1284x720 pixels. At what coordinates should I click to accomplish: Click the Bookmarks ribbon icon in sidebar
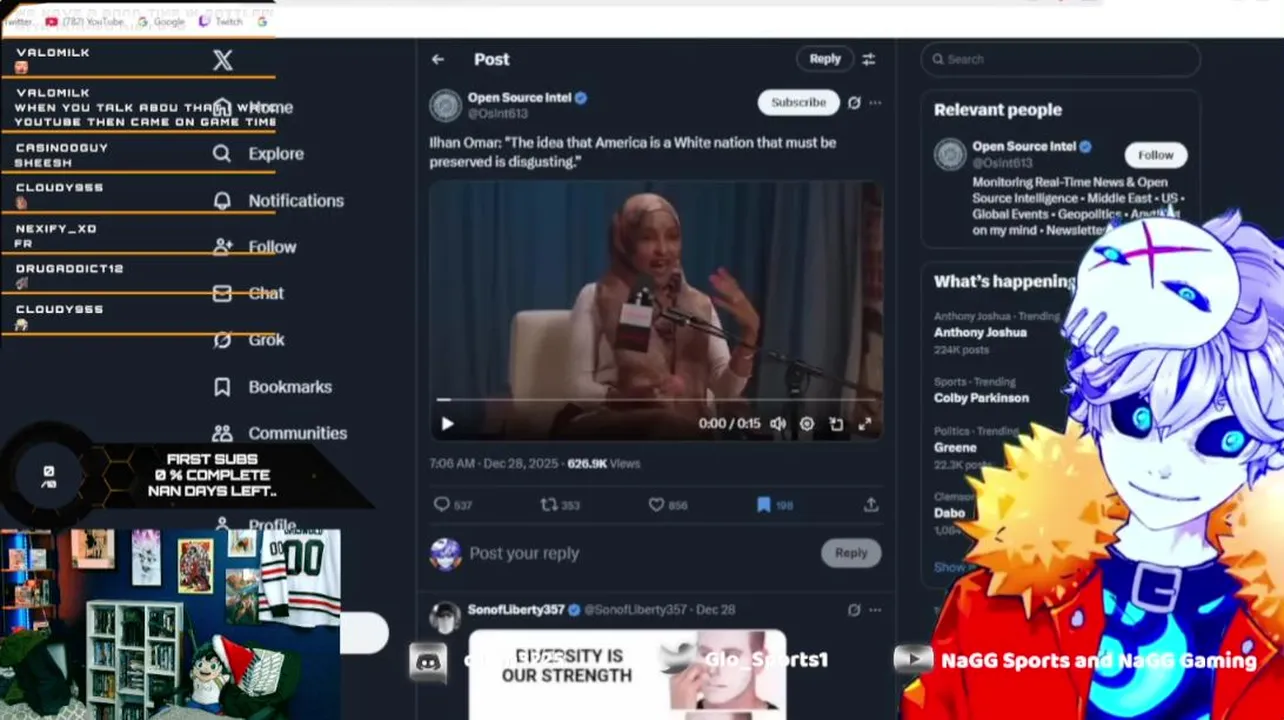(222, 387)
